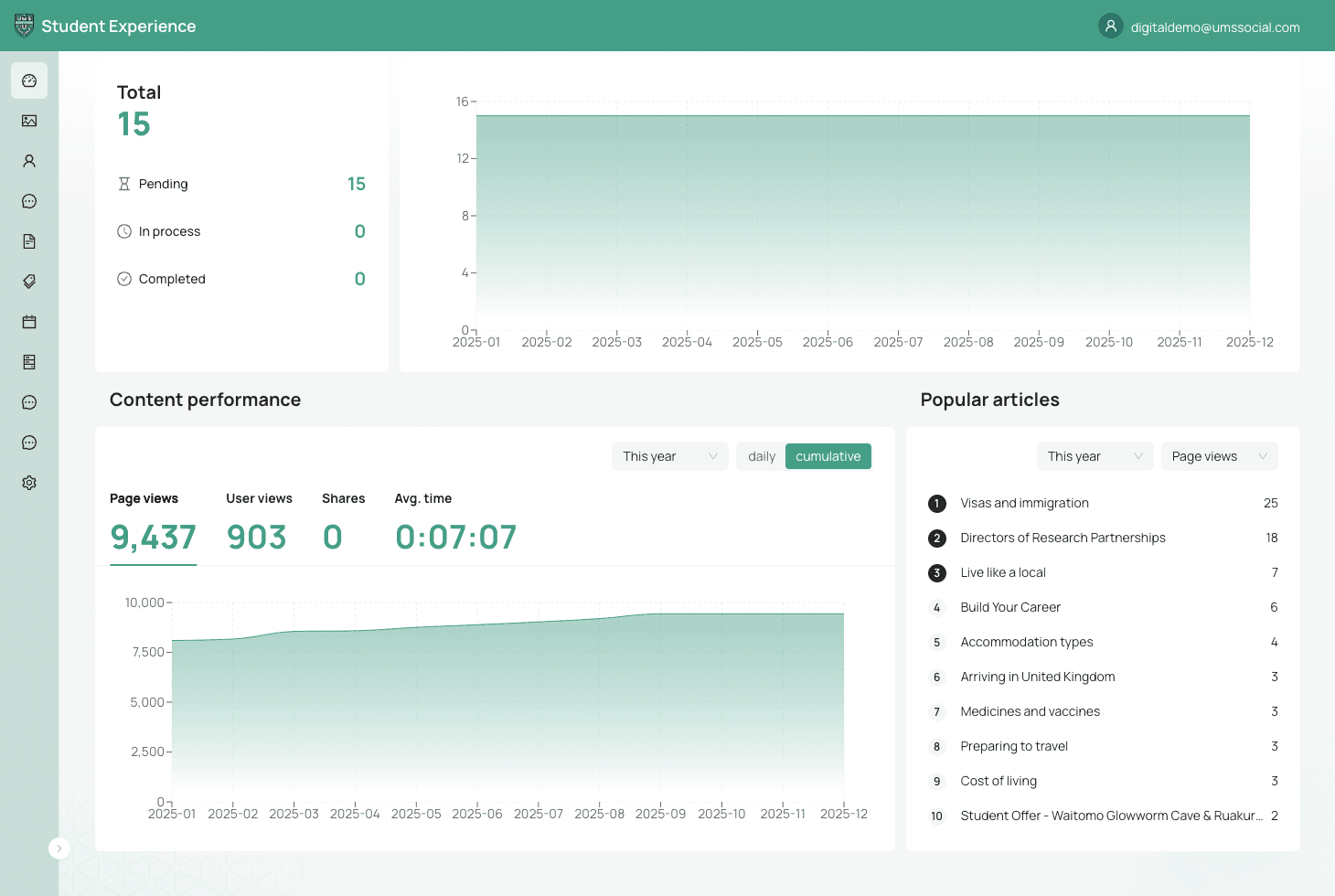Click the account avatar icon in header
The width and height of the screenshot is (1335, 896).
tap(1110, 27)
